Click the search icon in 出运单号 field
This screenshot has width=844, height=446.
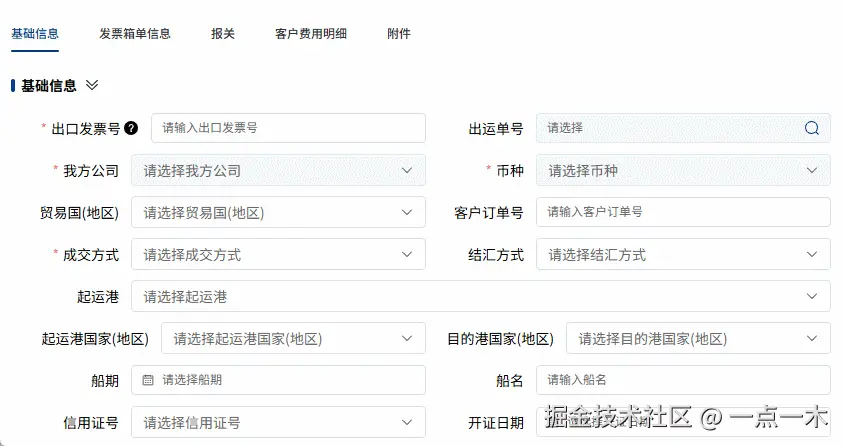click(x=812, y=128)
